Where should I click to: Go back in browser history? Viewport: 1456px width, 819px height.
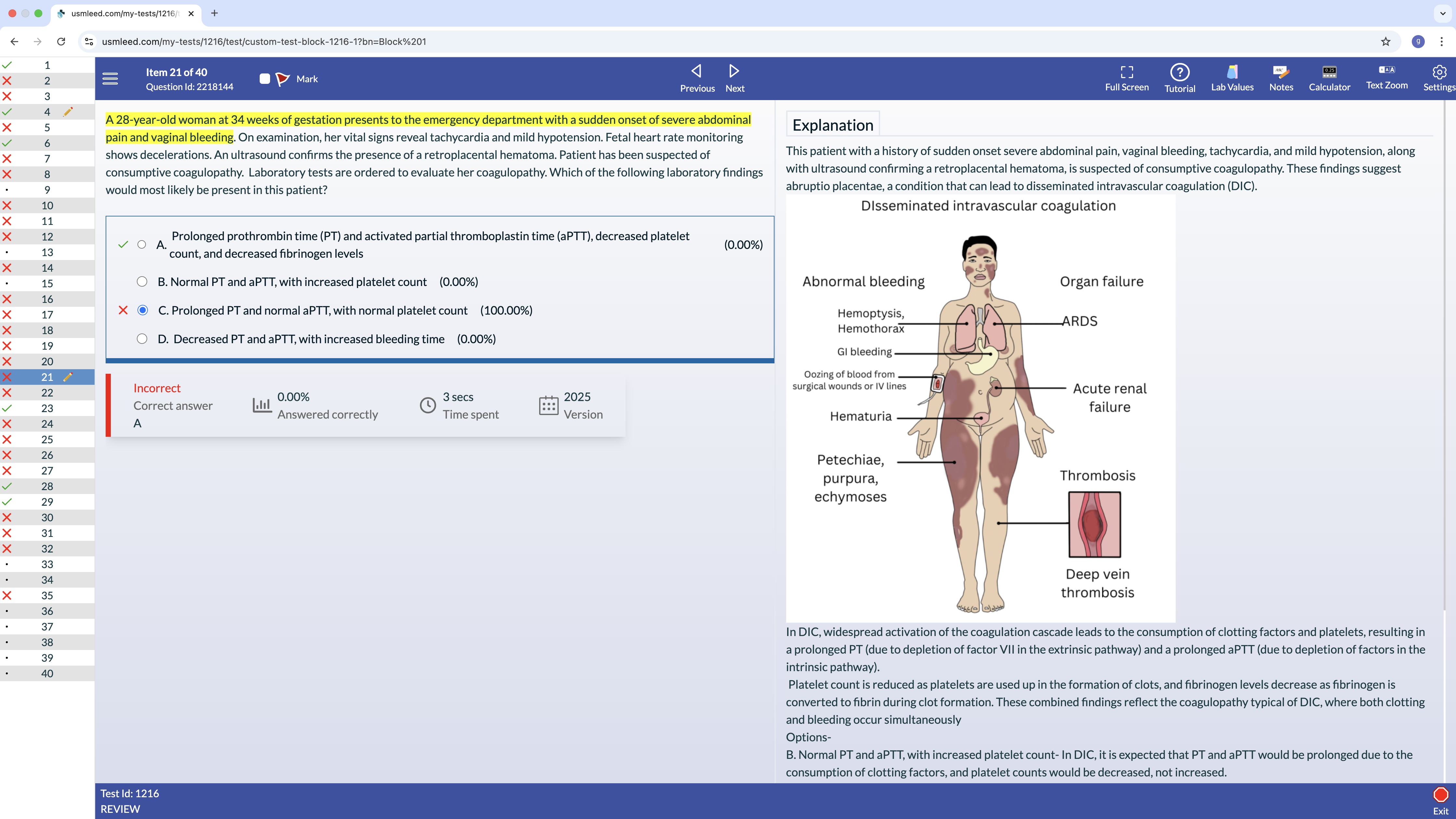point(15,41)
